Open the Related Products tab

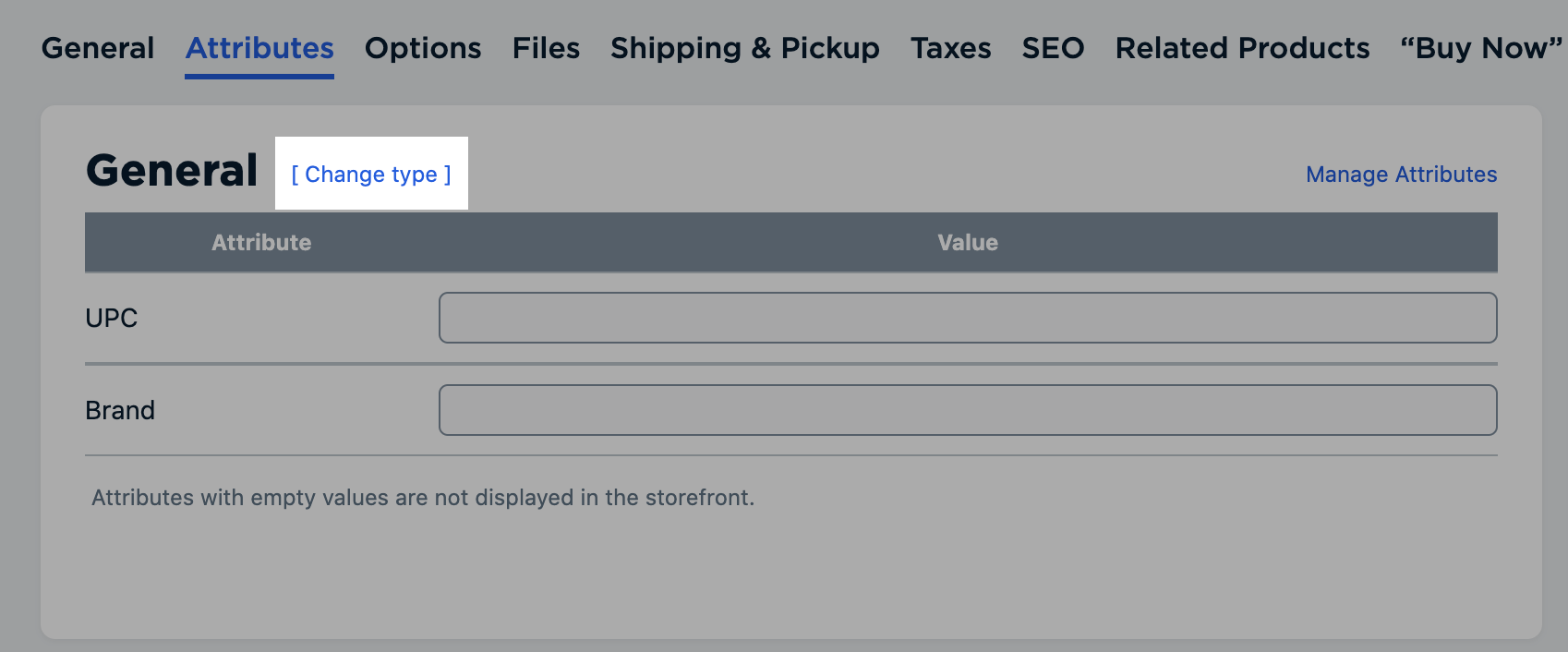1241,48
